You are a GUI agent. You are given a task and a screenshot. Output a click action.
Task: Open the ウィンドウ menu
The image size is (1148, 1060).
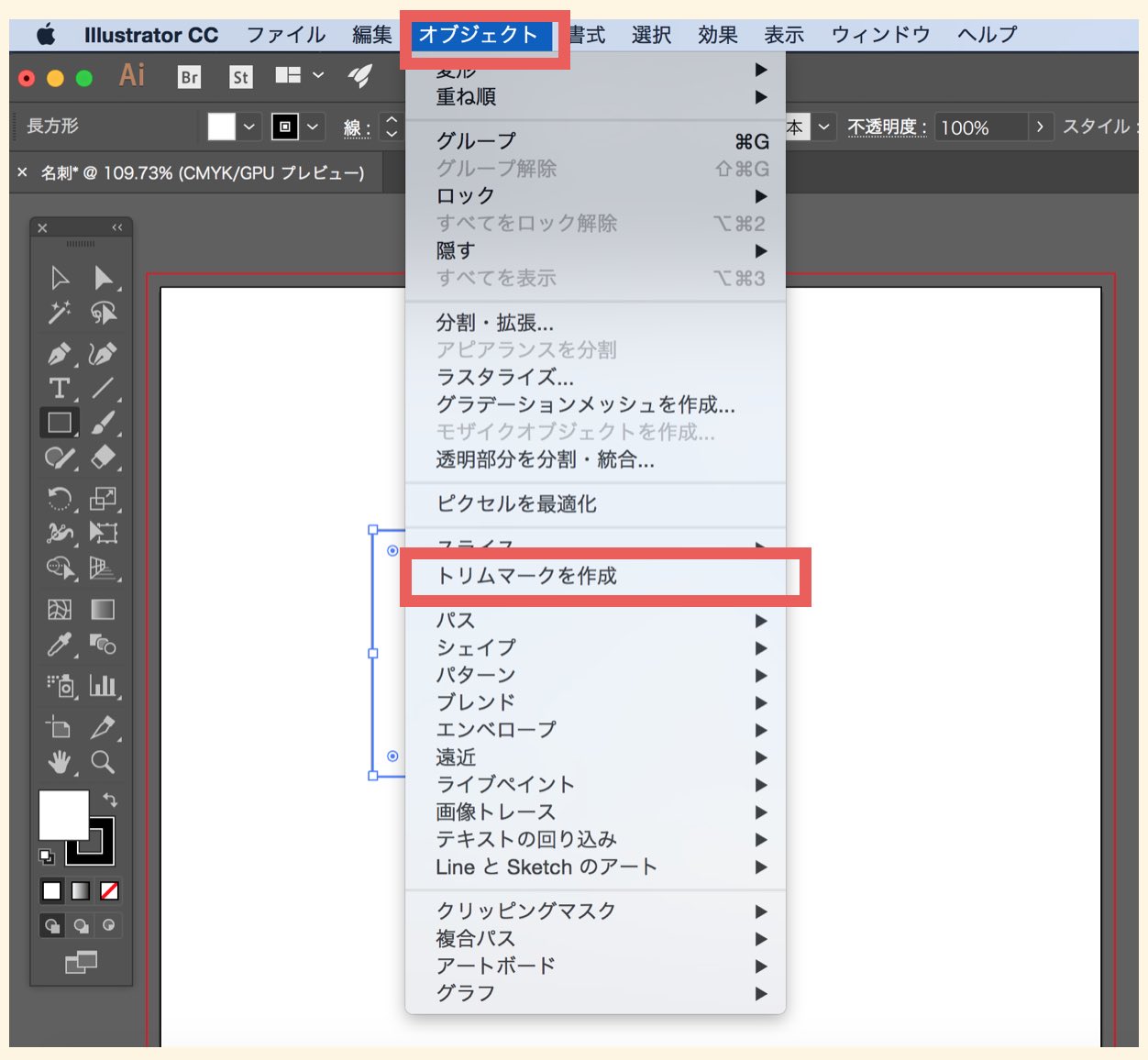click(x=880, y=35)
